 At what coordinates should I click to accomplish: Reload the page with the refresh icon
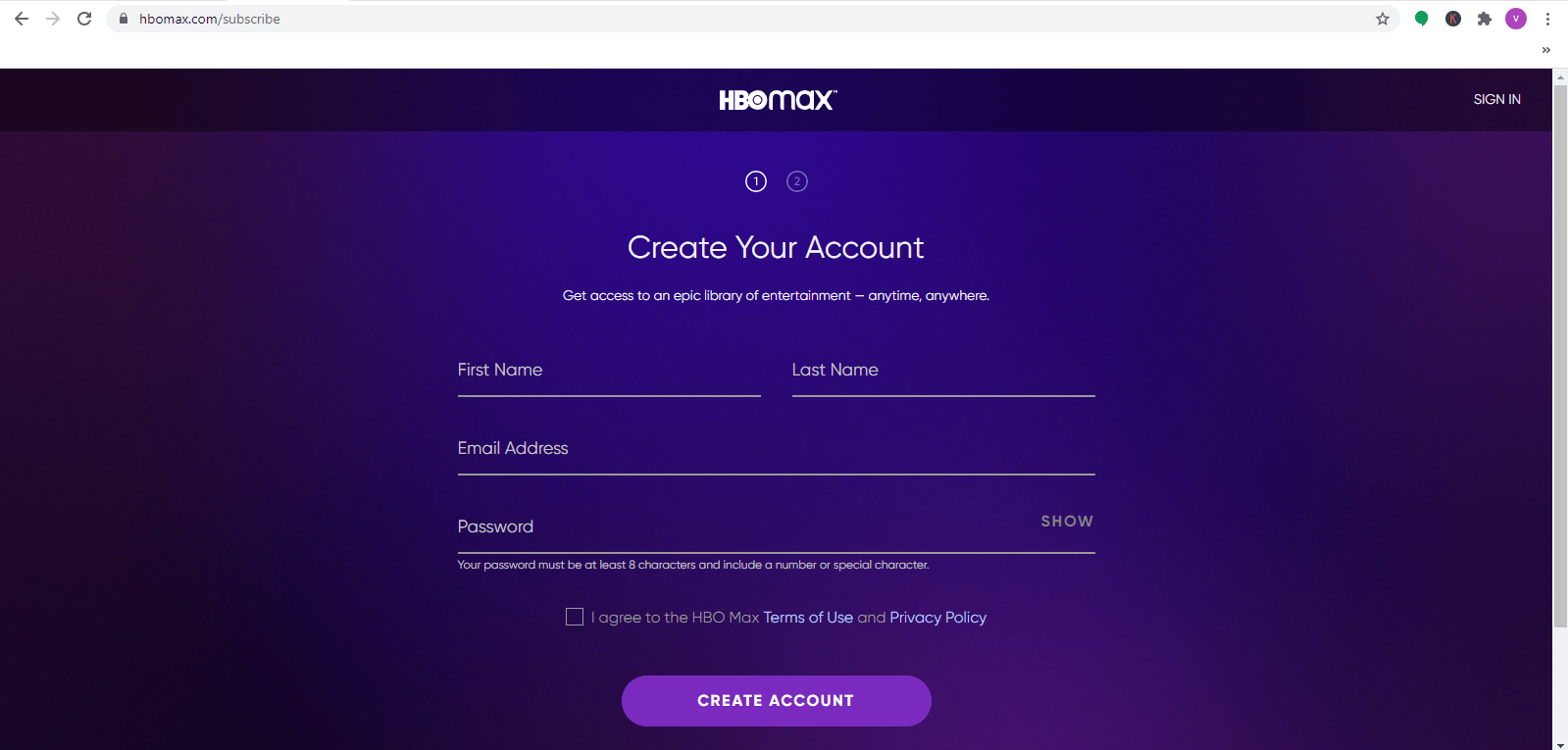click(x=84, y=19)
